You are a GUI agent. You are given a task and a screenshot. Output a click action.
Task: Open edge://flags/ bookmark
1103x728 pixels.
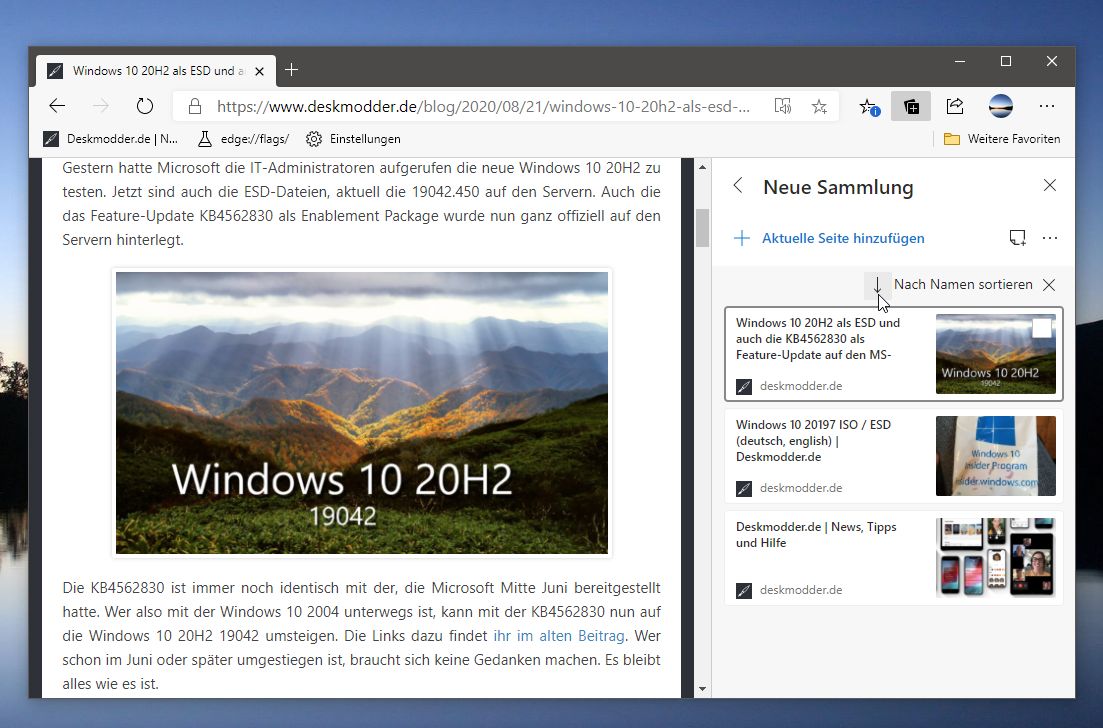pyautogui.click(x=243, y=139)
